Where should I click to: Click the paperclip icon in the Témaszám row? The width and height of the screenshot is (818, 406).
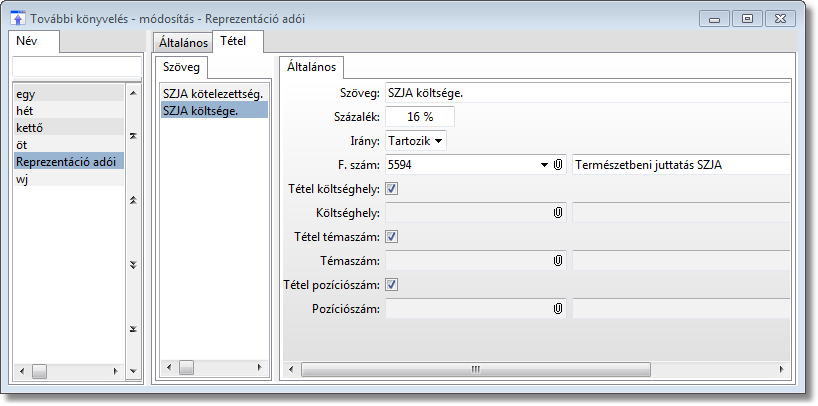(559, 260)
